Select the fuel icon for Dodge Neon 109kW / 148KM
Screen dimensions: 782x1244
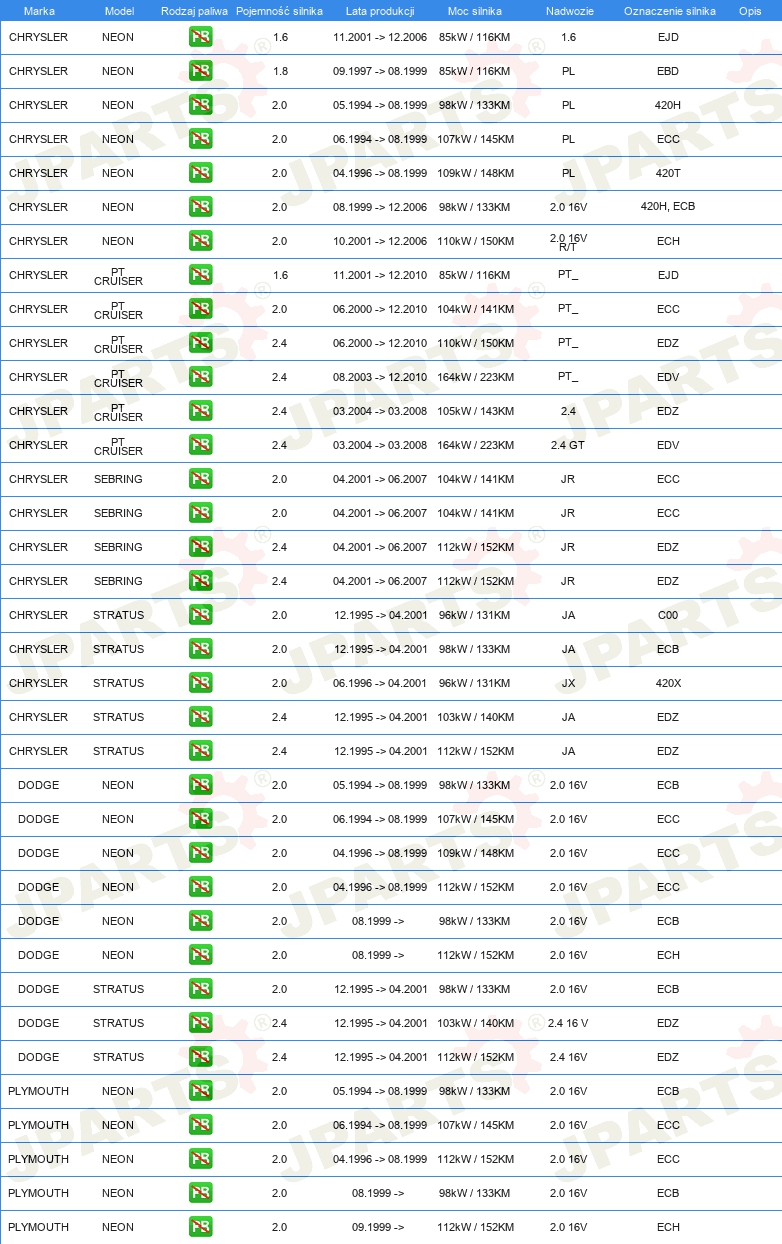pyautogui.click(x=201, y=853)
